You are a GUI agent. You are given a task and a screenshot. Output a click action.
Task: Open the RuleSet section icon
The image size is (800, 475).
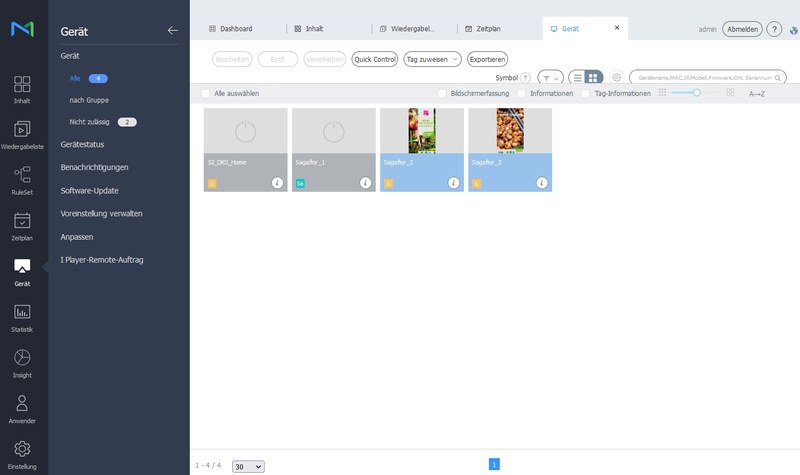pos(22,180)
